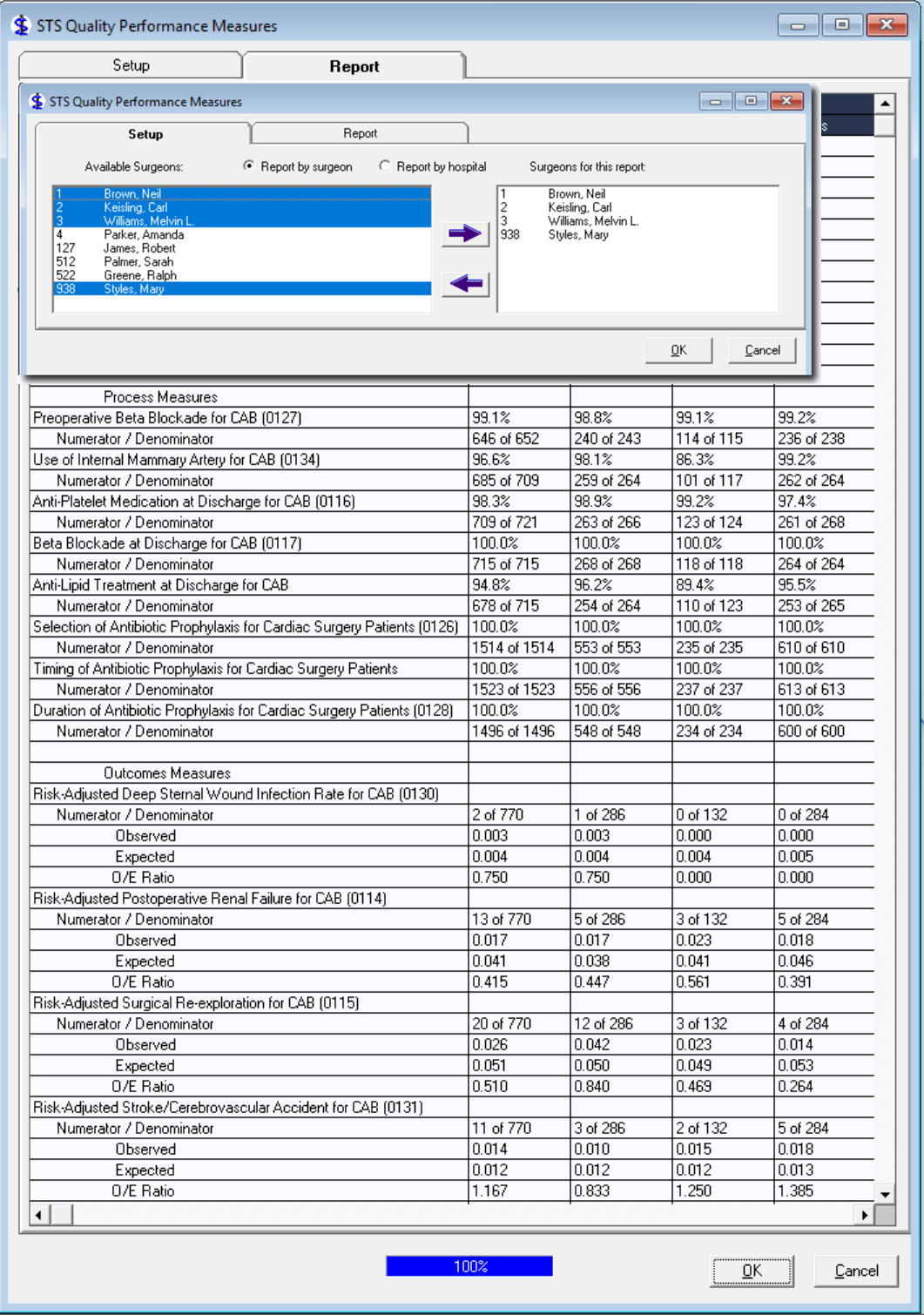924x1315 pixels.
Task: Click the Outcomes Measures section heading
Action: coord(167,773)
